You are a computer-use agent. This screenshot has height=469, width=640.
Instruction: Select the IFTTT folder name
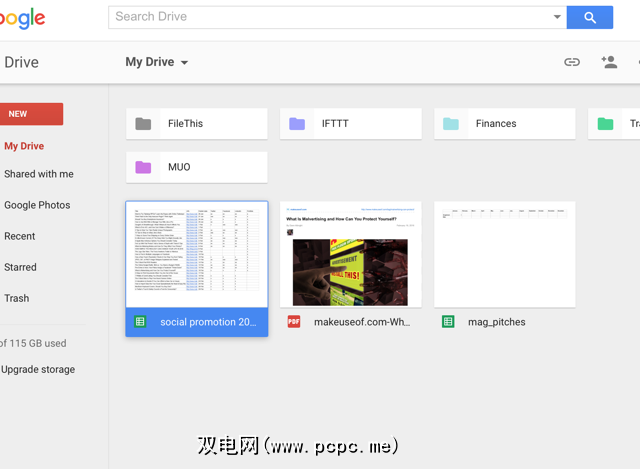pyautogui.click(x=335, y=124)
